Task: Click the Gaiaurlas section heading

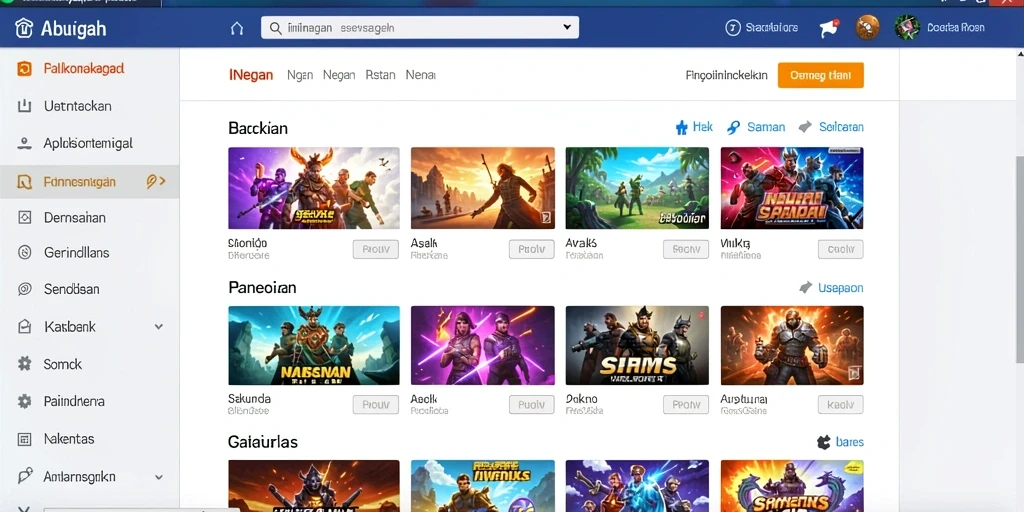Action: [x=263, y=442]
